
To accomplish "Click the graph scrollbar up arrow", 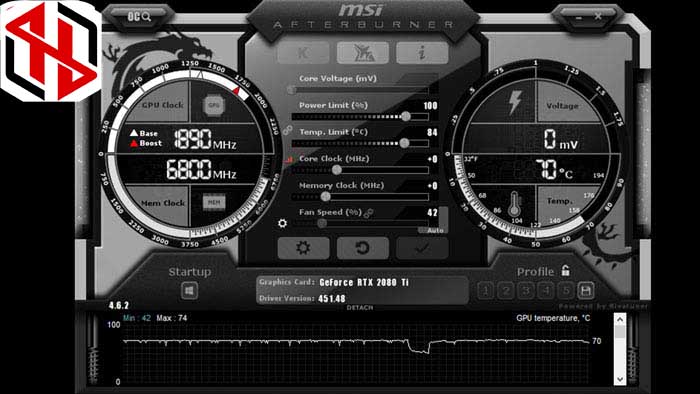I will point(620,319).
